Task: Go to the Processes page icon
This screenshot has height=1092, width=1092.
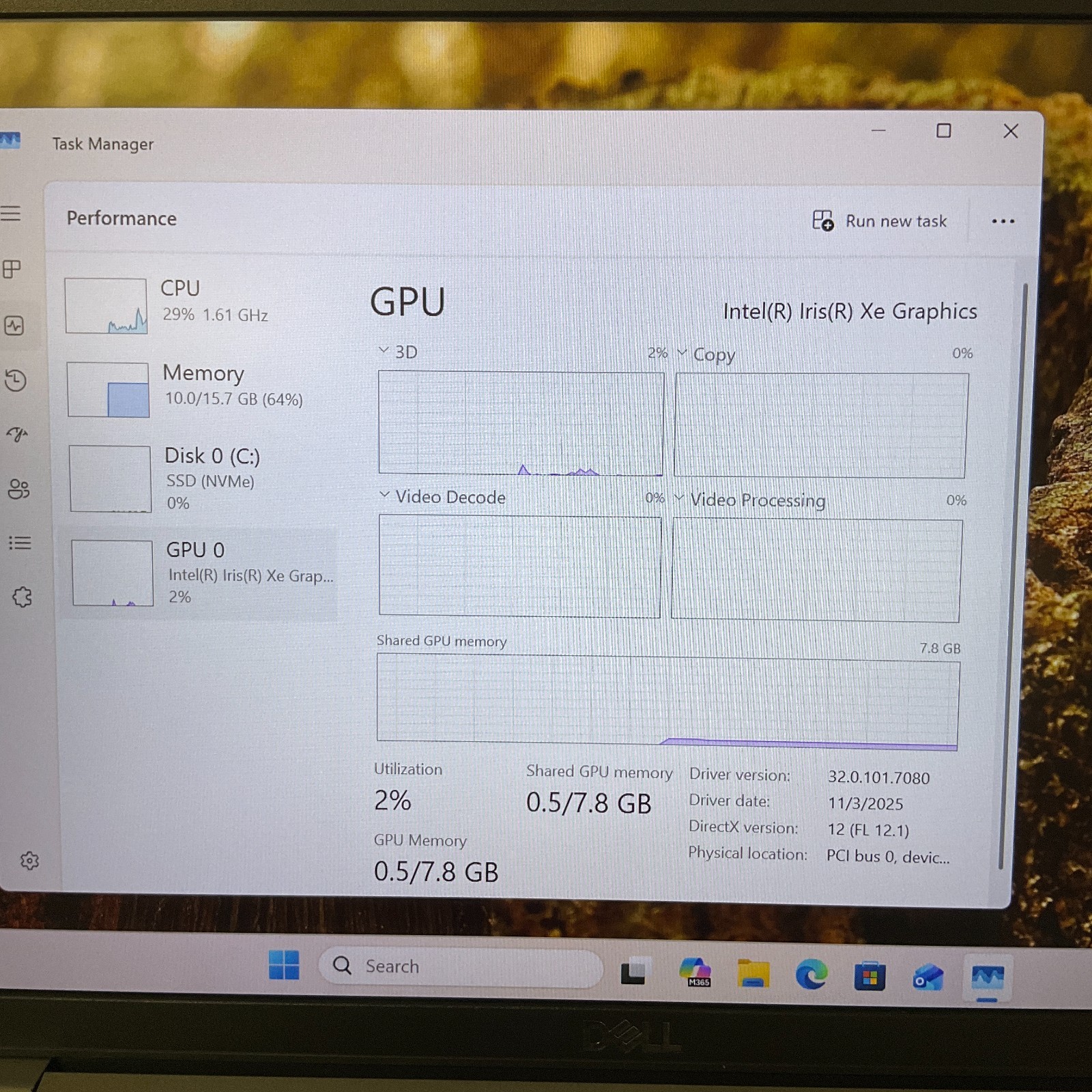Action: click(x=12, y=269)
